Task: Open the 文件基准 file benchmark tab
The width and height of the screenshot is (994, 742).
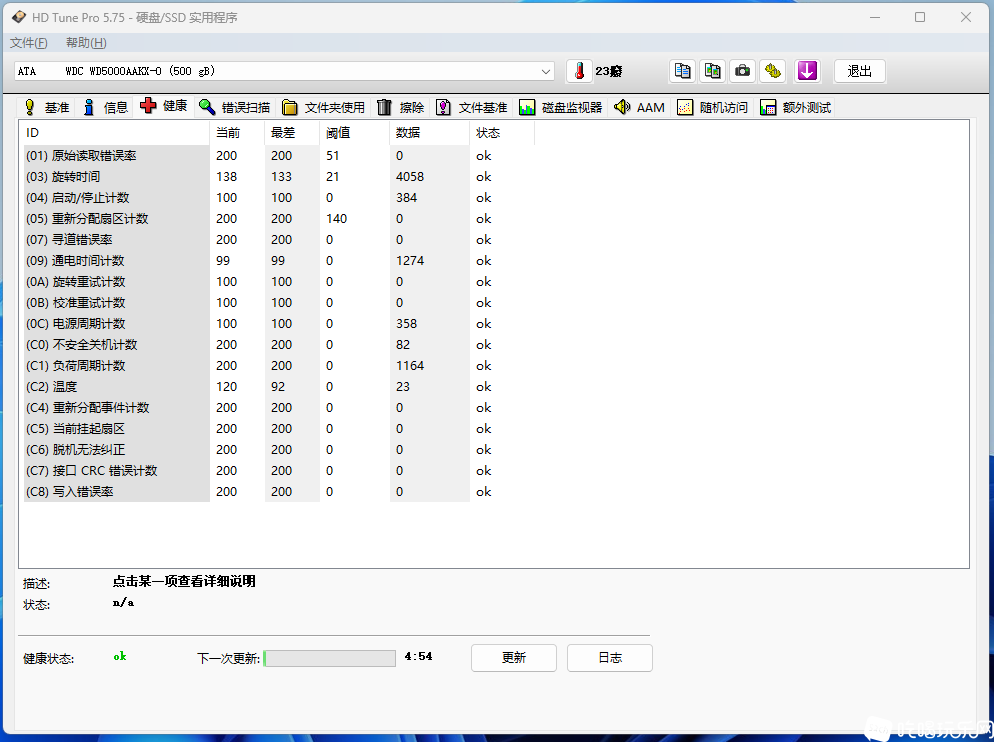Action: [x=472, y=107]
